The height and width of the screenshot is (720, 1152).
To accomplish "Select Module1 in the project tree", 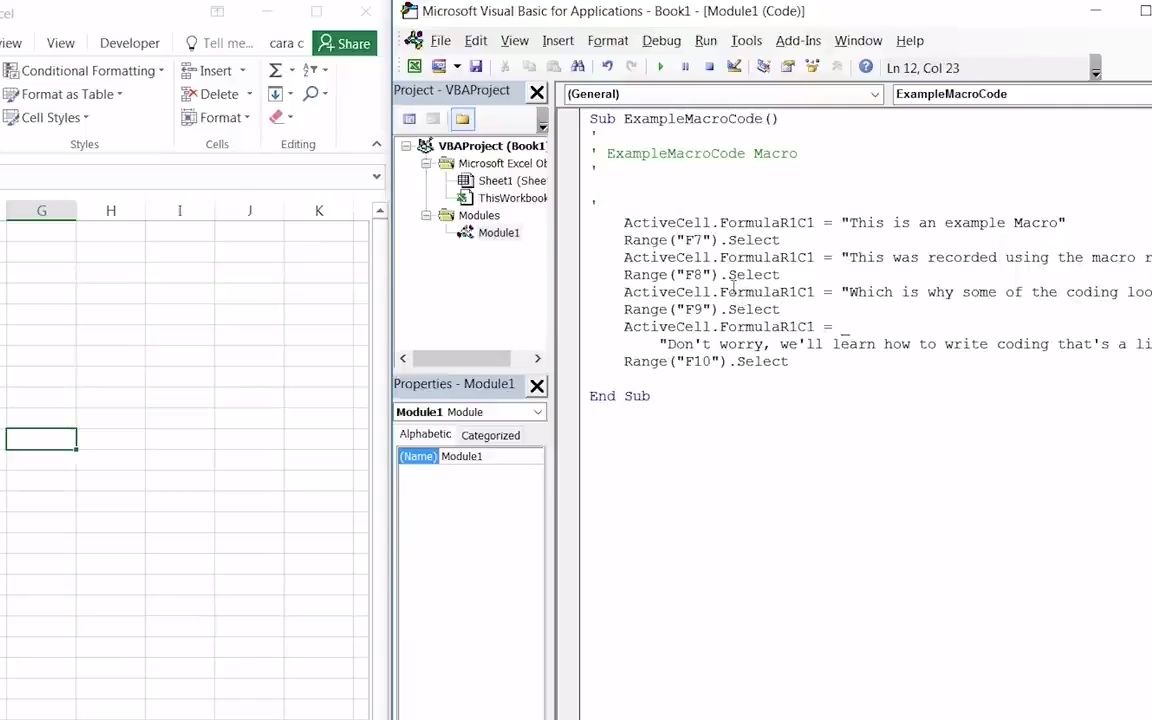I will coord(498,232).
